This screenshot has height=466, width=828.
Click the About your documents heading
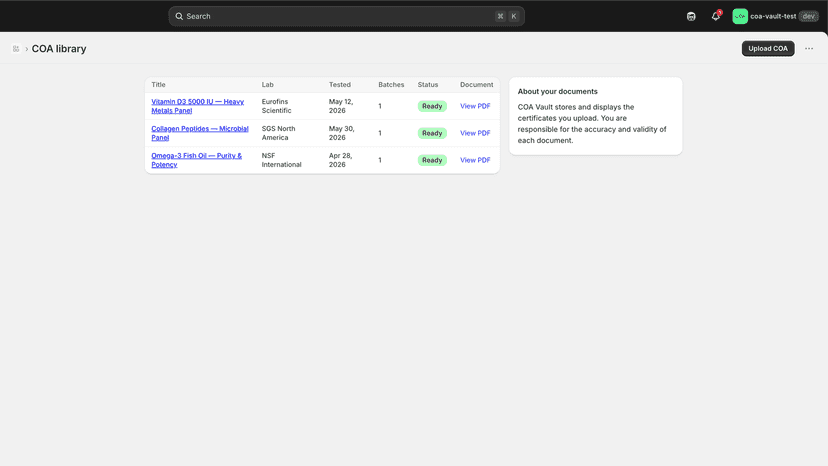pyautogui.click(x=558, y=91)
